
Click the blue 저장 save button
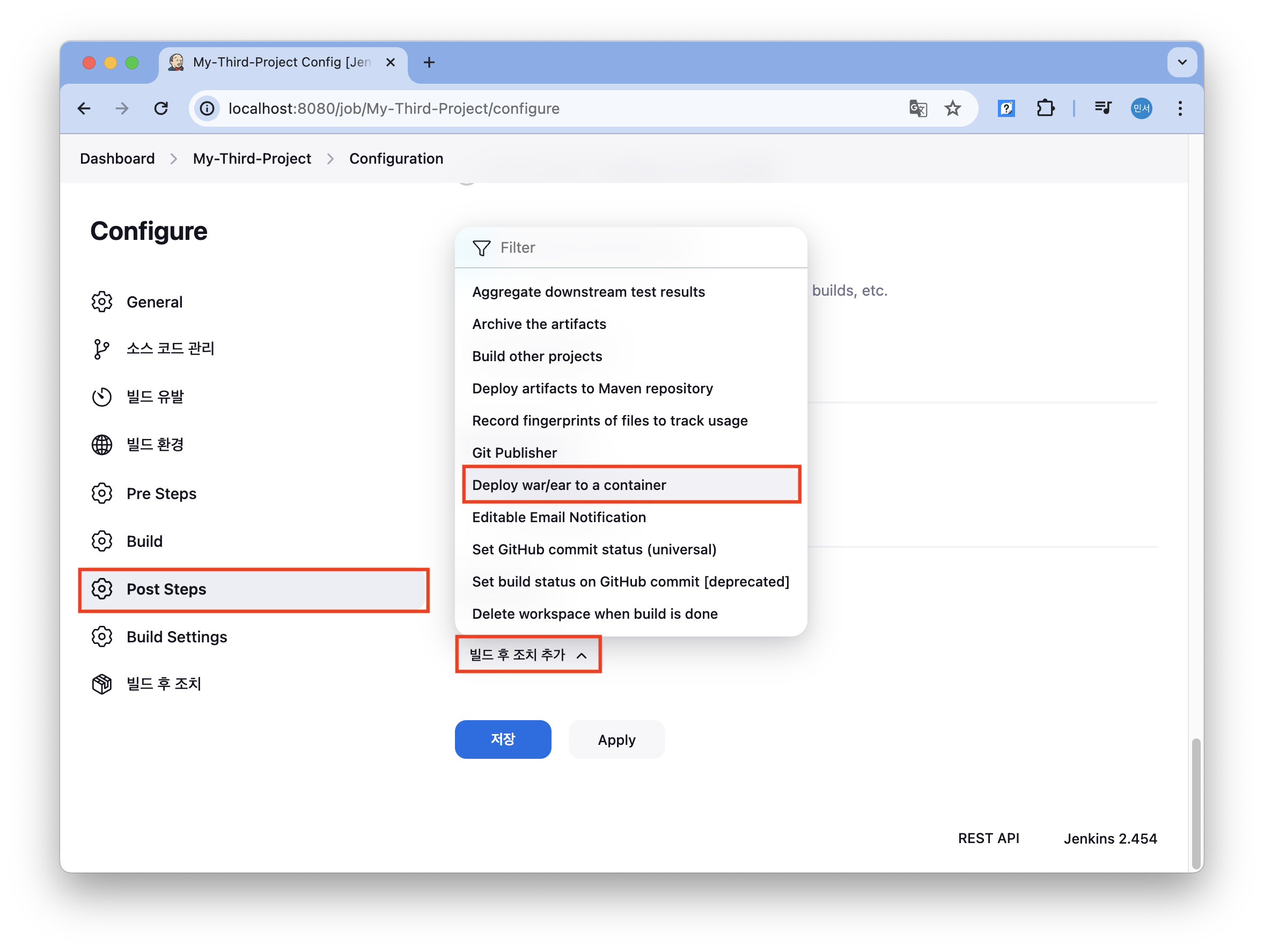click(503, 739)
